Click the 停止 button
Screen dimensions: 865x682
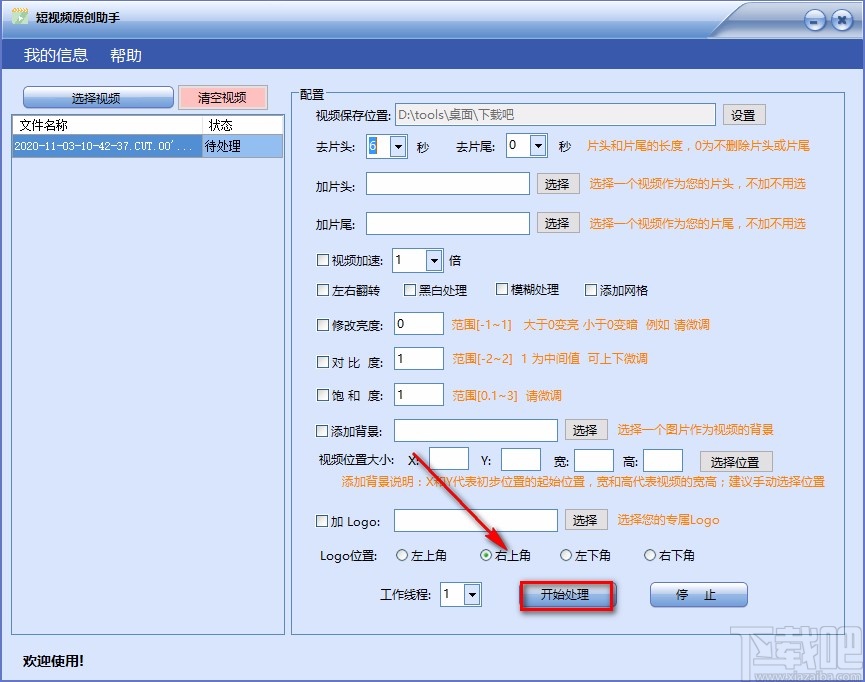(x=698, y=595)
